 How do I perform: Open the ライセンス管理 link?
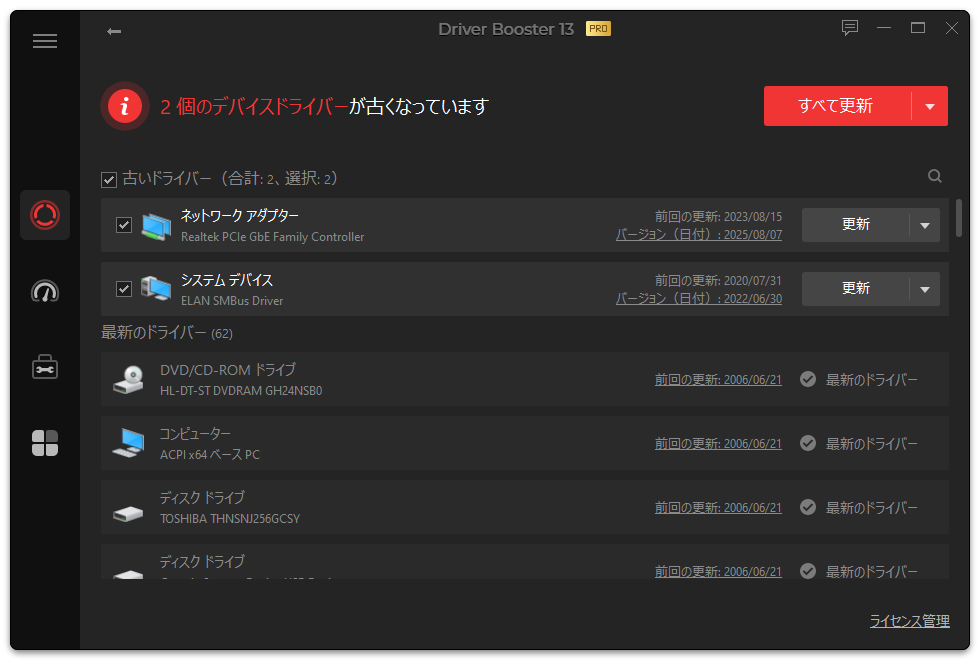[909, 621]
